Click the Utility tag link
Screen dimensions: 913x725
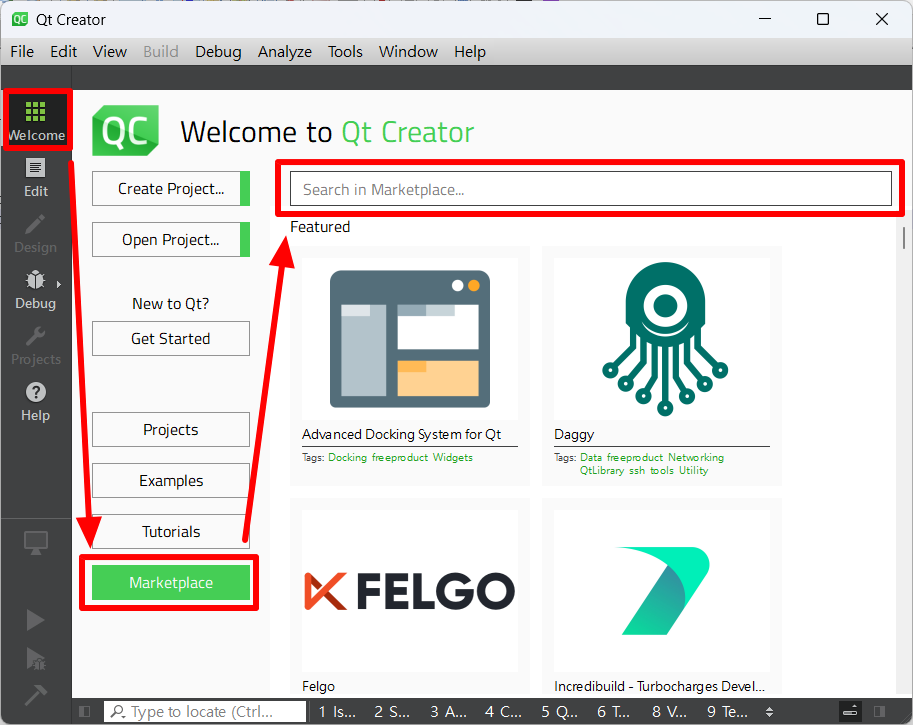coord(693,471)
